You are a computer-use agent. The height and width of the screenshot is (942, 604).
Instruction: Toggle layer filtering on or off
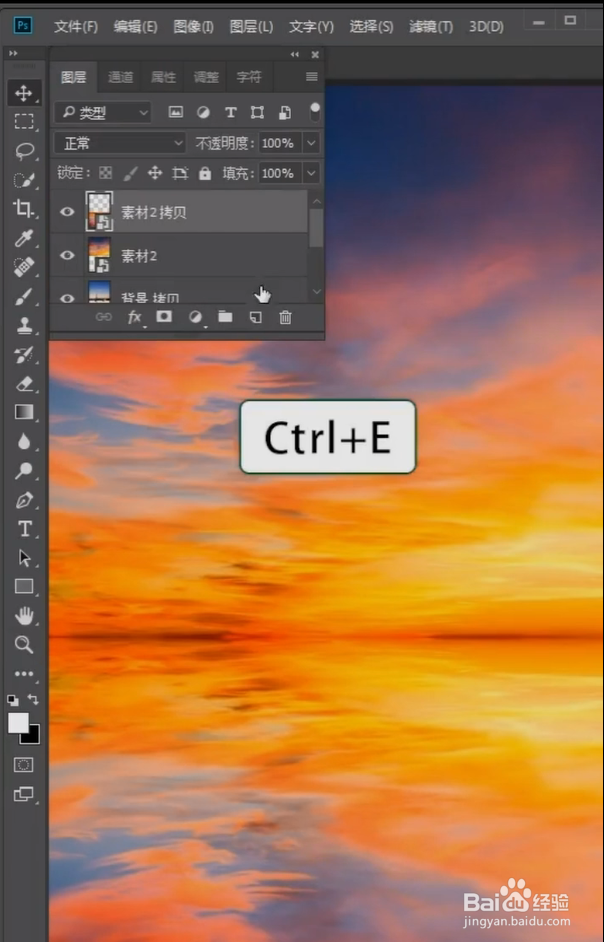click(314, 112)
